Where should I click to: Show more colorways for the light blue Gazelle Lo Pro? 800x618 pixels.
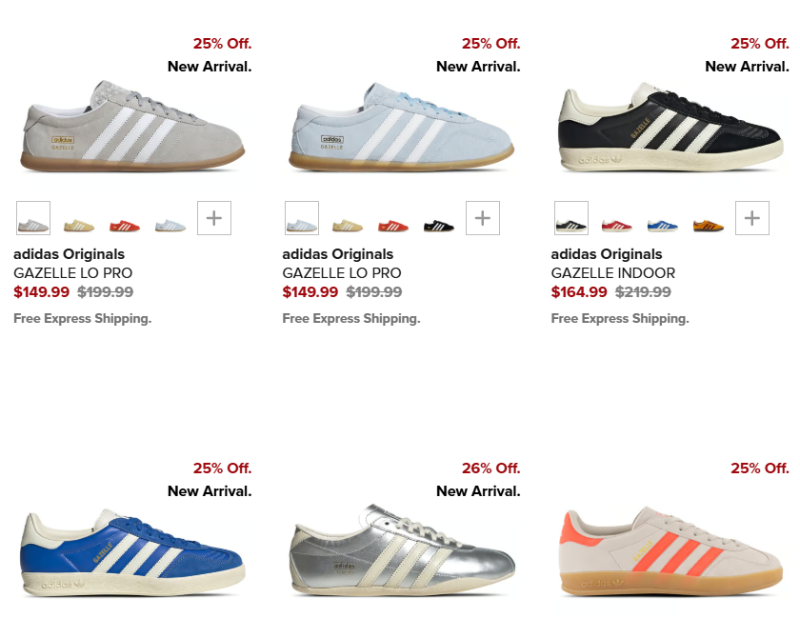coord(483,218)
